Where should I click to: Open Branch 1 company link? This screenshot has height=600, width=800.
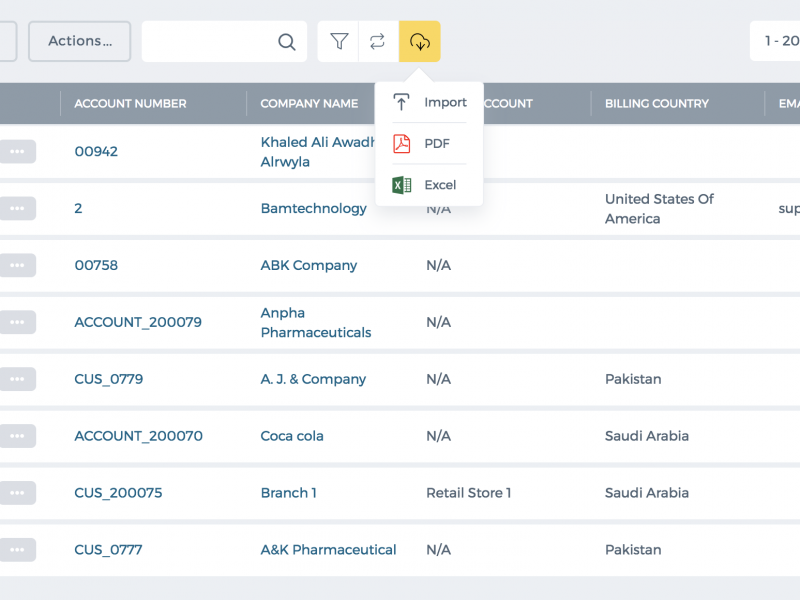pos(289,493)
